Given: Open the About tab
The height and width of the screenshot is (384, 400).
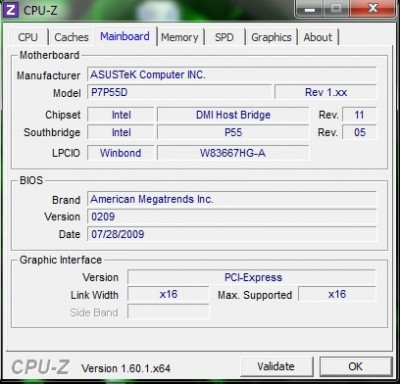Looking at the screenshot, I should (318, 37).
